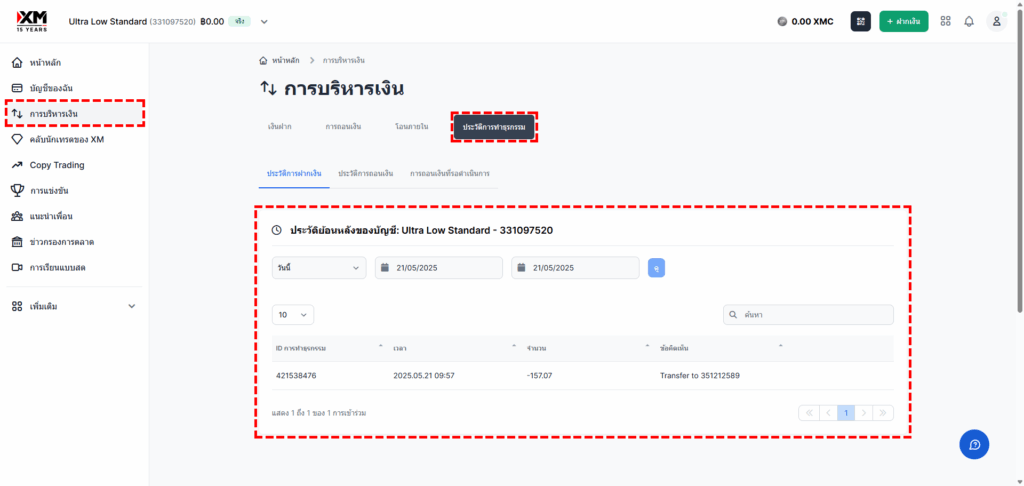Open the QR code button in header
The width and height of the screenshot is (1024, 486).
(x=860, y=22)
